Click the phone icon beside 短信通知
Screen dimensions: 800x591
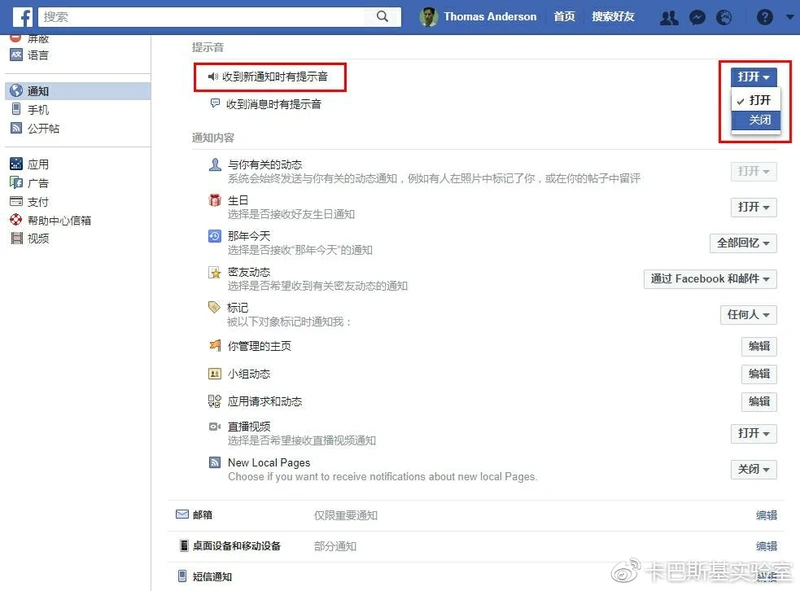pos(182,576)
